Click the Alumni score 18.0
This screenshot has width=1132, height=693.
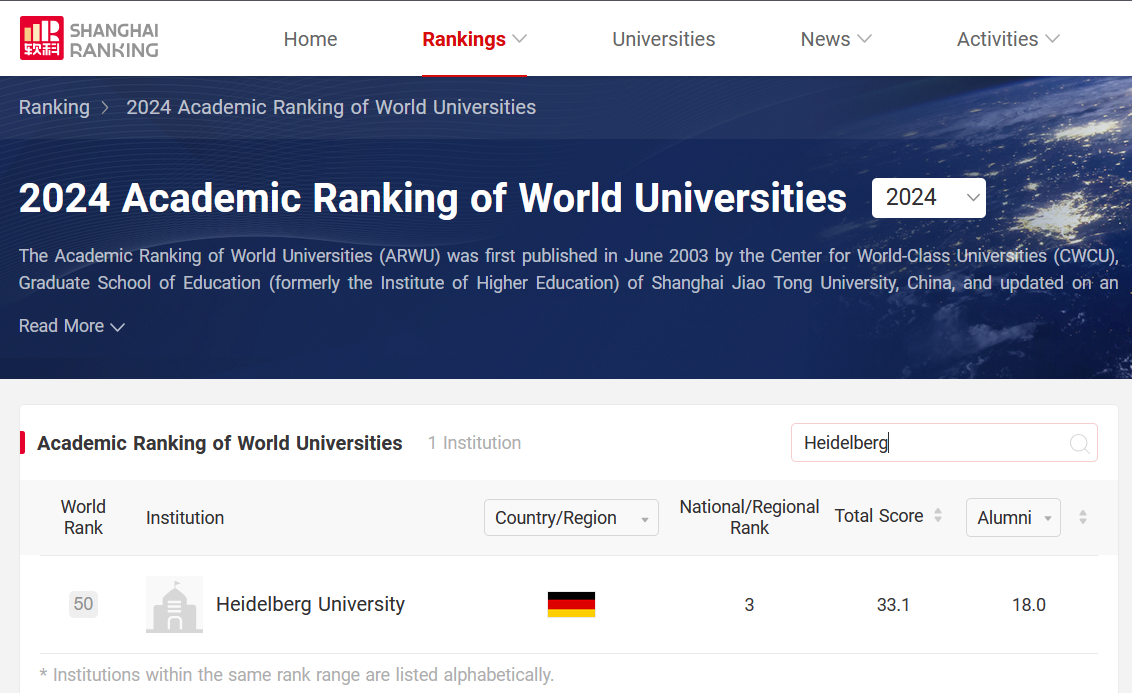1029,605
